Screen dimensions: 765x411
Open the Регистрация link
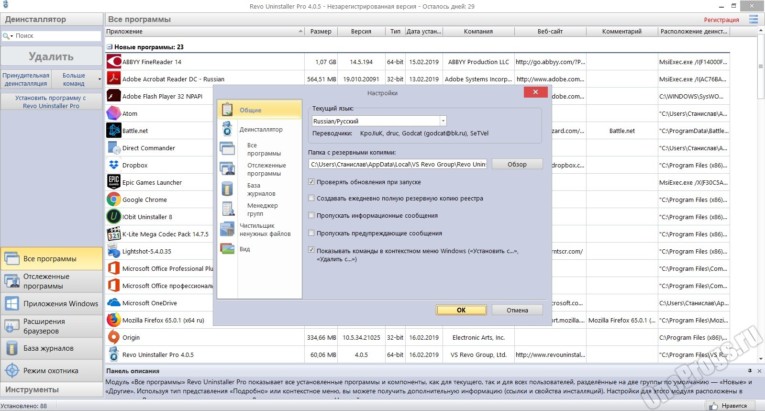[x=721, y=20]
